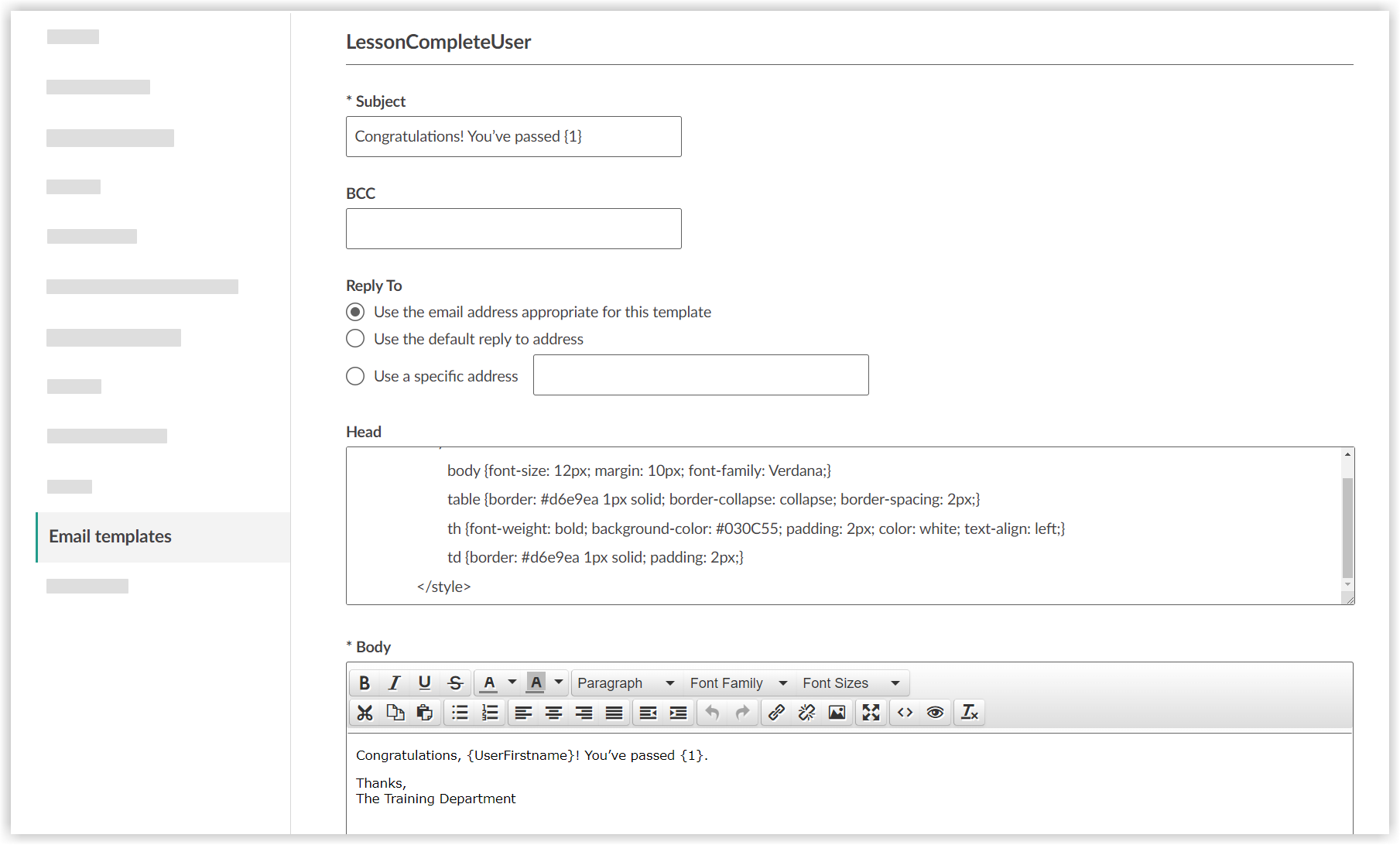Apply strikethrough formatting
This screenshot has width=1400, height=845.
pos(454,682)
